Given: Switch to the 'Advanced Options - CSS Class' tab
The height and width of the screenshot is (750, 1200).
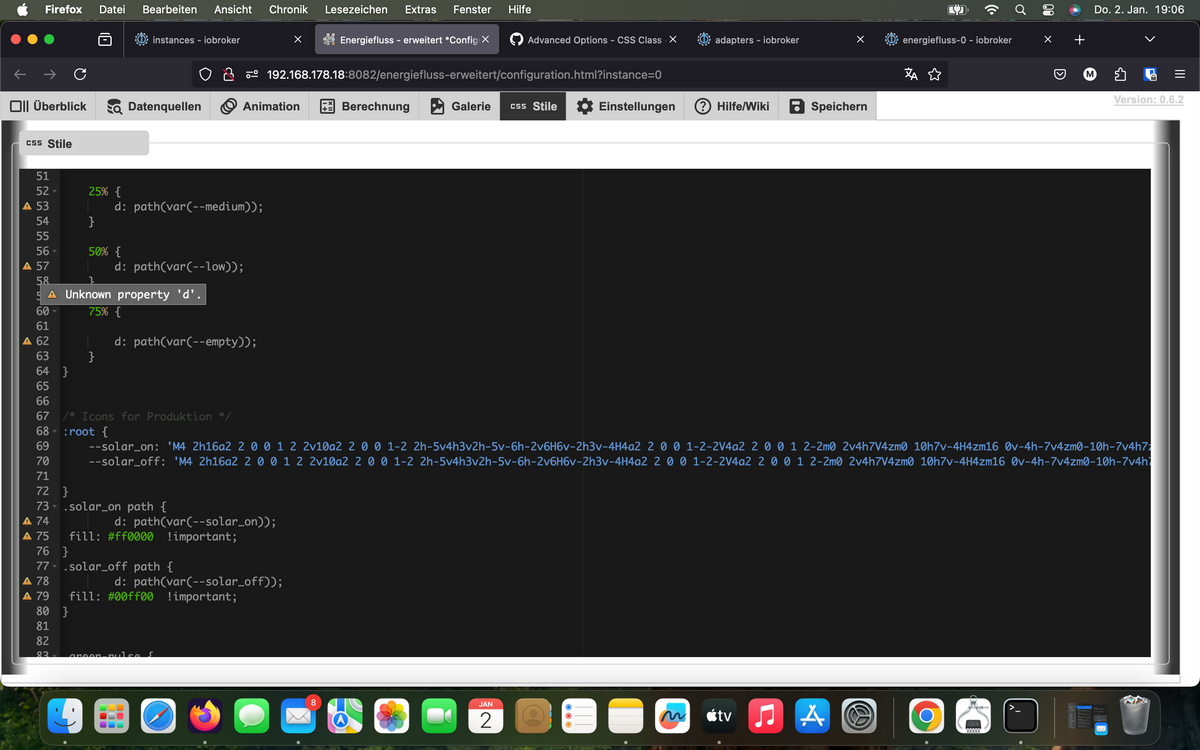Looking at the screenshot, I should [x=596, y=40].
